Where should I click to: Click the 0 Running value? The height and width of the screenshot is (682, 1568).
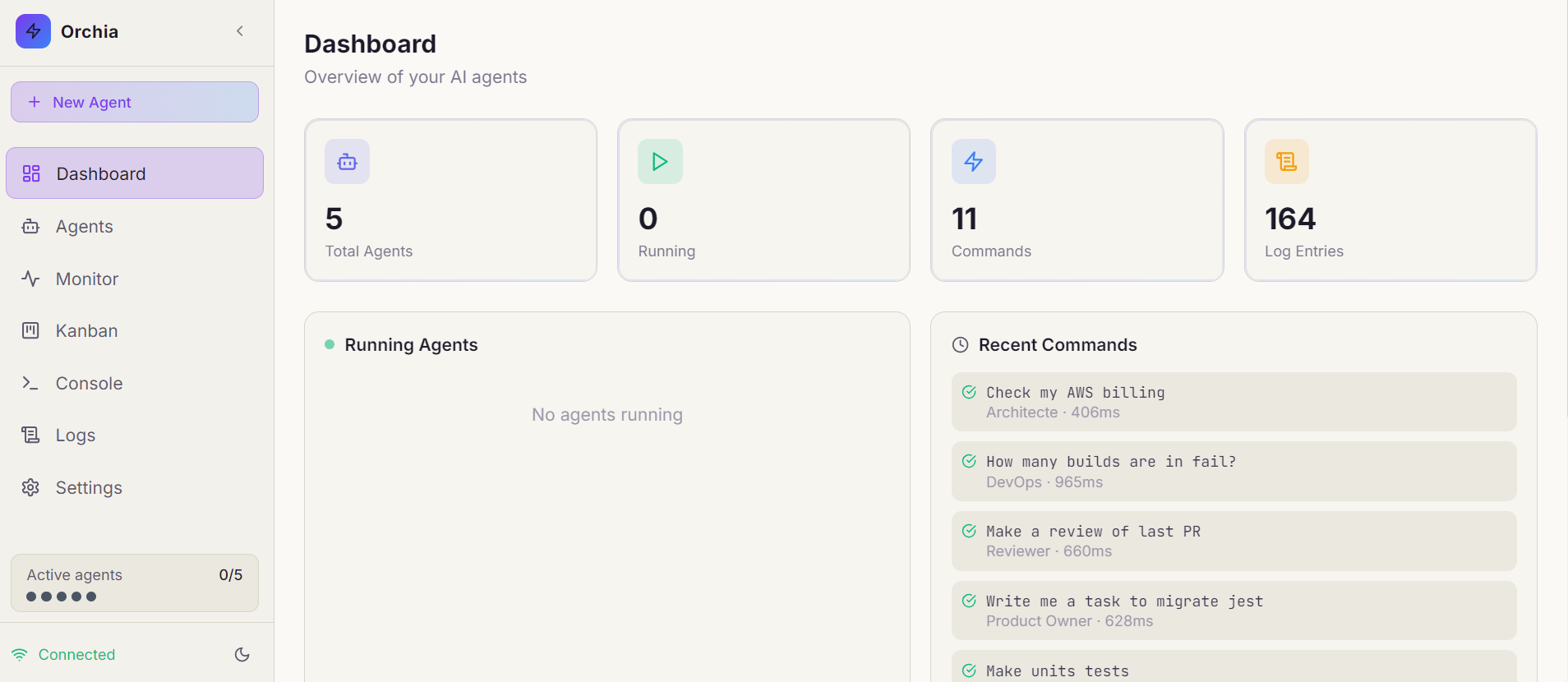click(648, 219)
